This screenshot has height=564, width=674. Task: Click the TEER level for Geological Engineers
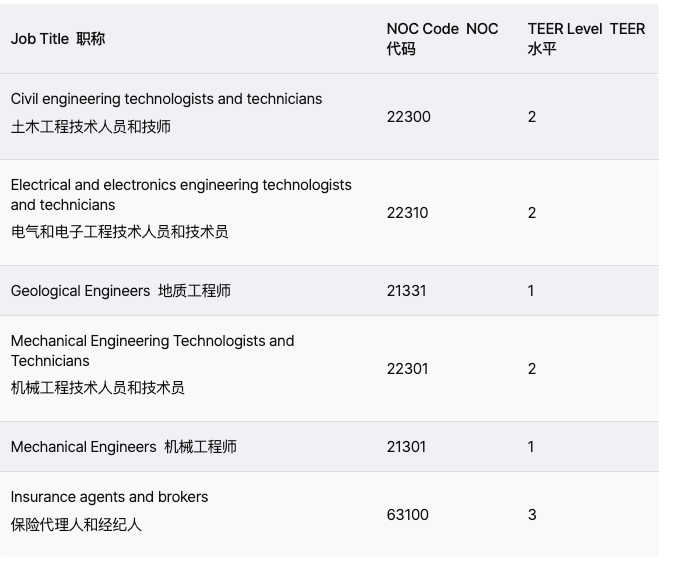click(531, 291)
